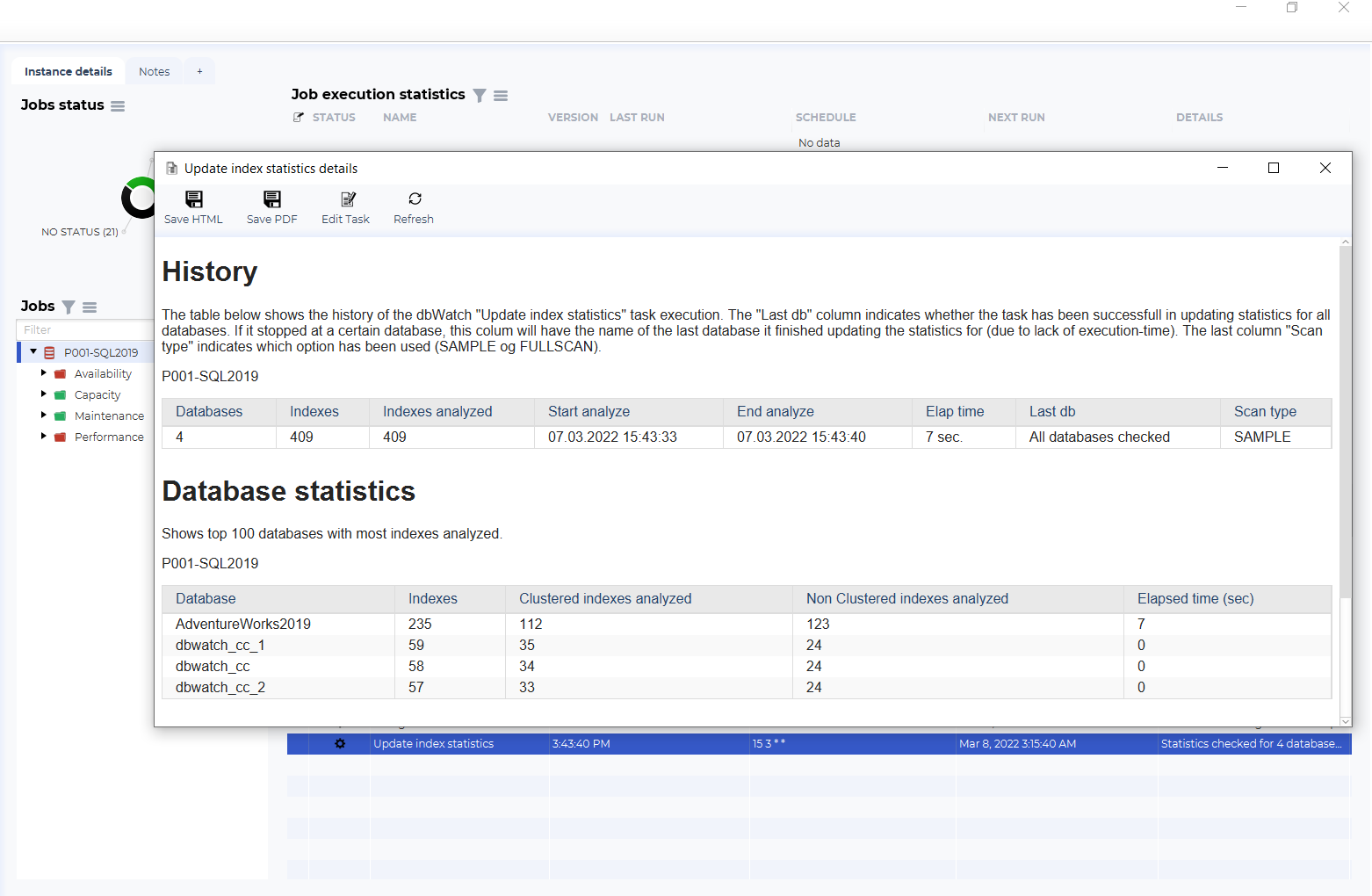Click the Jobs status hamburger menu icon
Screen dimensions: 1372x896
[x=118, y=105]
